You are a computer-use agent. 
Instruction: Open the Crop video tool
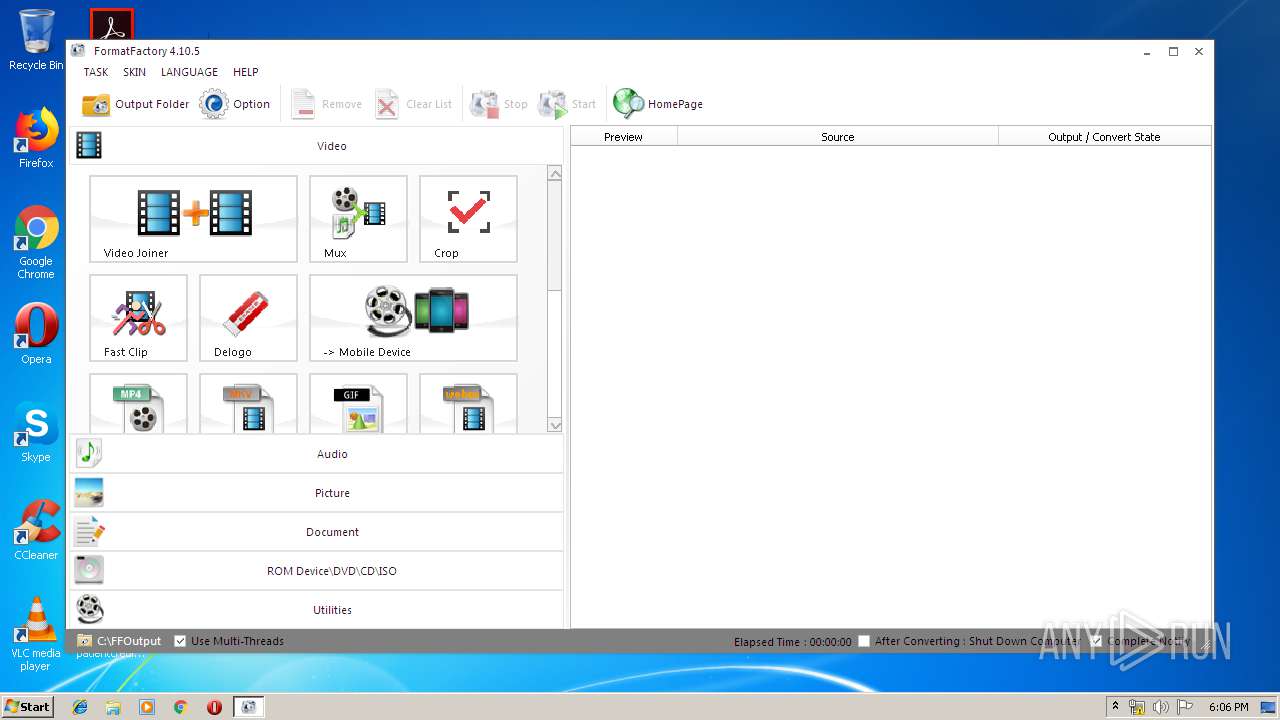click(x=468, y=219)
